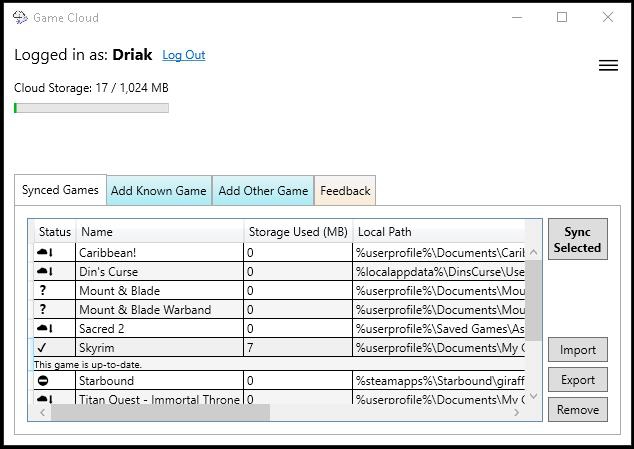Click checkmark status icon for Skyrim
Screen dimensions: 634x449
pos(42,347)
